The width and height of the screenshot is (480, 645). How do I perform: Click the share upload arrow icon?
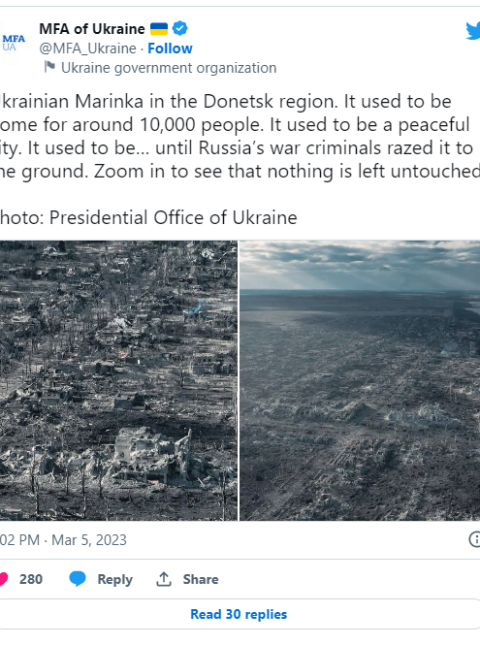click(164, 579)
